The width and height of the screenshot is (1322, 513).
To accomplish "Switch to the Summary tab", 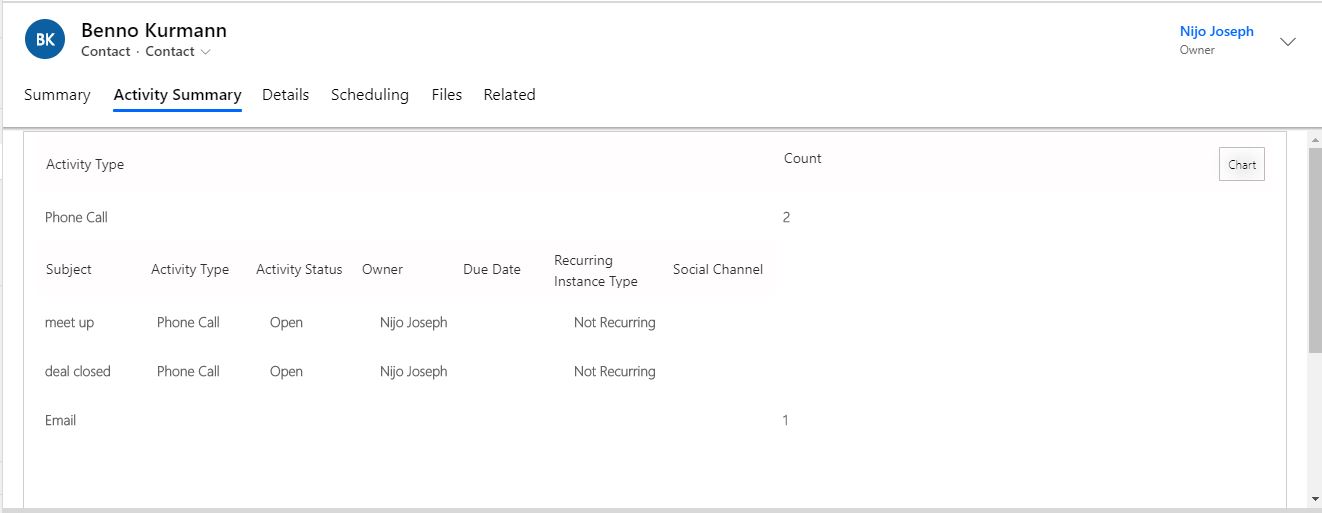I will (57, 95).
